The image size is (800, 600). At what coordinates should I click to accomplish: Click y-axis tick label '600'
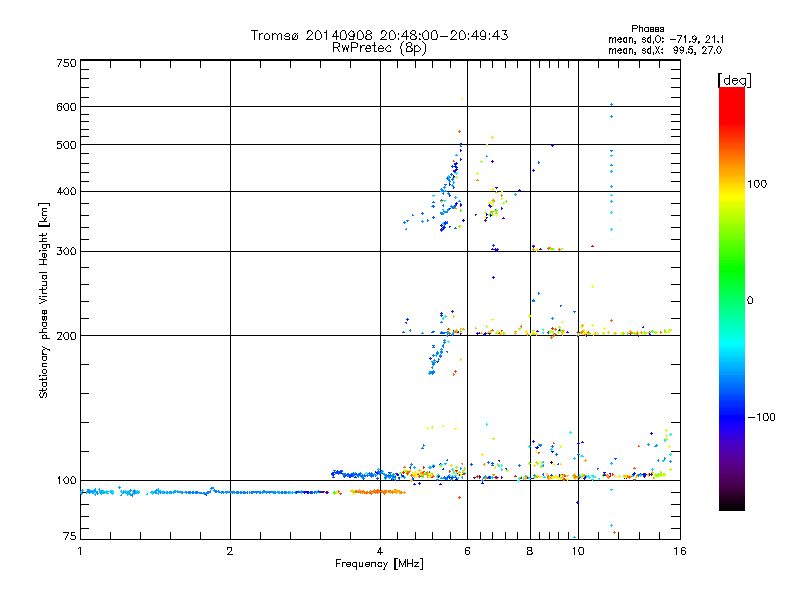pos(66,107)
